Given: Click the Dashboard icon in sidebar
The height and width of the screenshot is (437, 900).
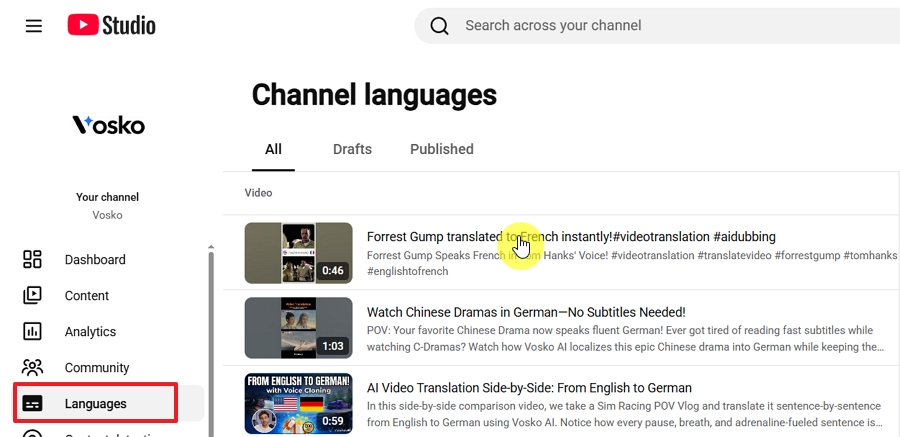Looking at the screenshot, I should (32, 260).
